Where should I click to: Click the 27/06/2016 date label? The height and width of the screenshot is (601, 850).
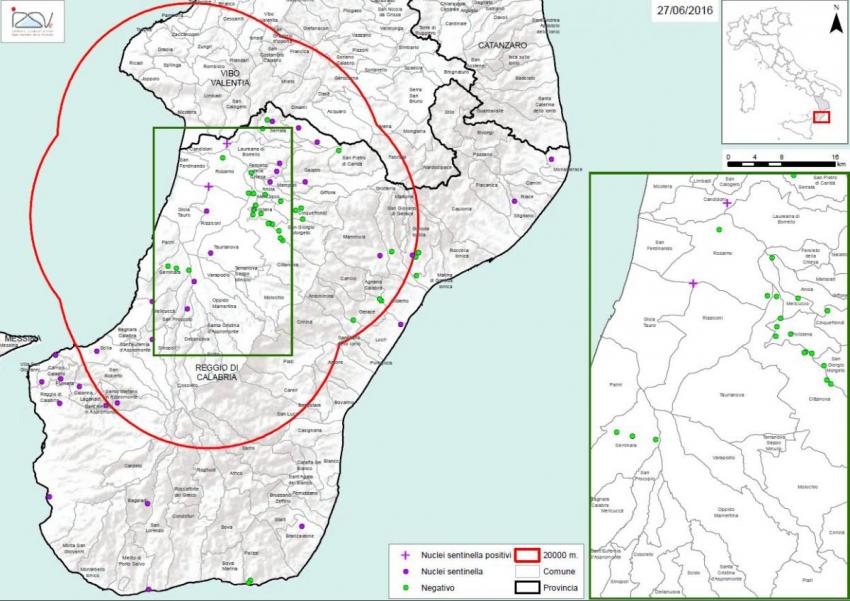(x=682, y=12)
